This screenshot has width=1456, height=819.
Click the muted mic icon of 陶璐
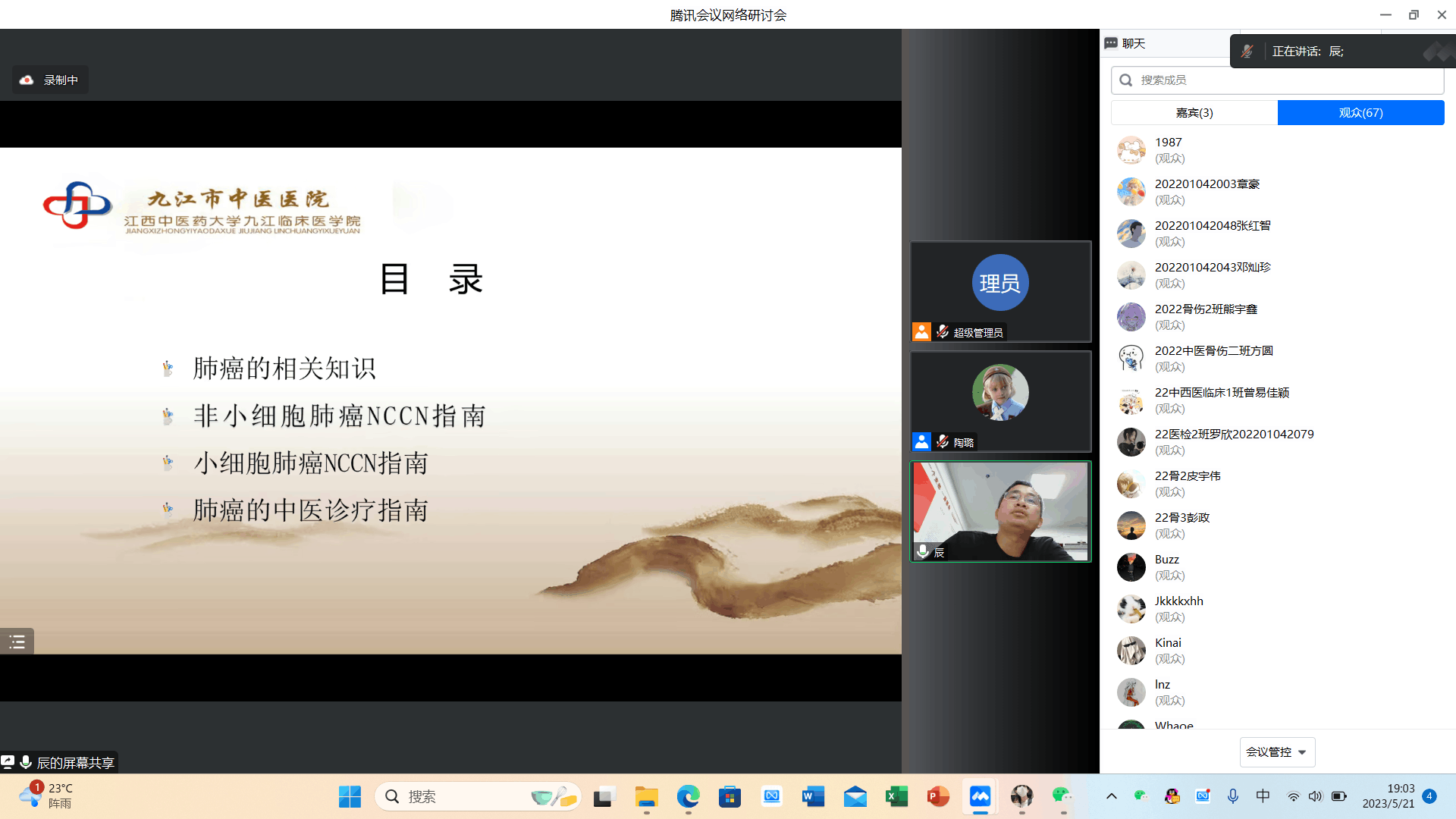[943, 441]
